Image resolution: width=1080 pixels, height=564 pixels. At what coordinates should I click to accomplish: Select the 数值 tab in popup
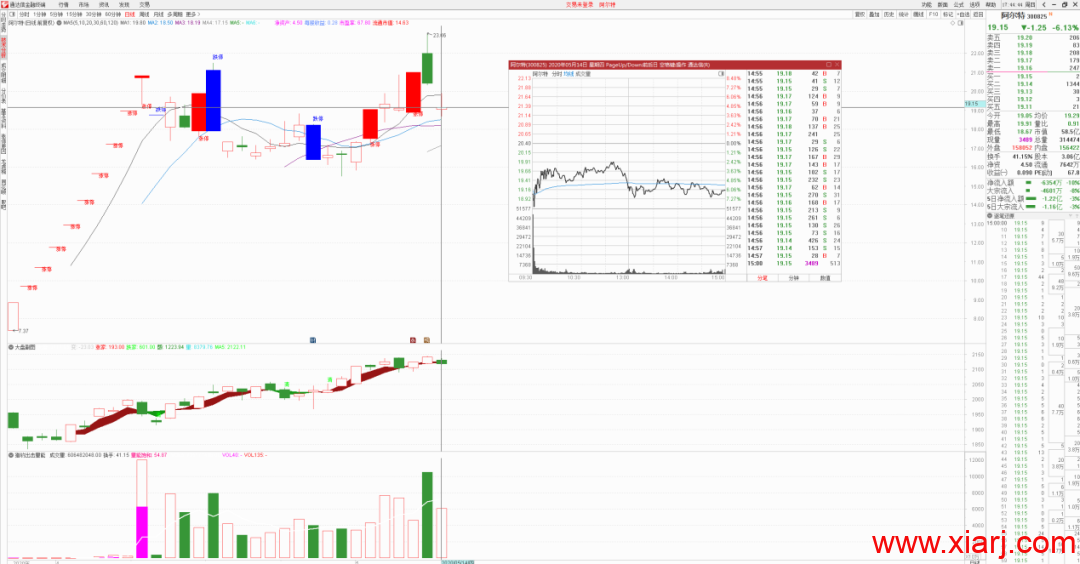point(825,278)
